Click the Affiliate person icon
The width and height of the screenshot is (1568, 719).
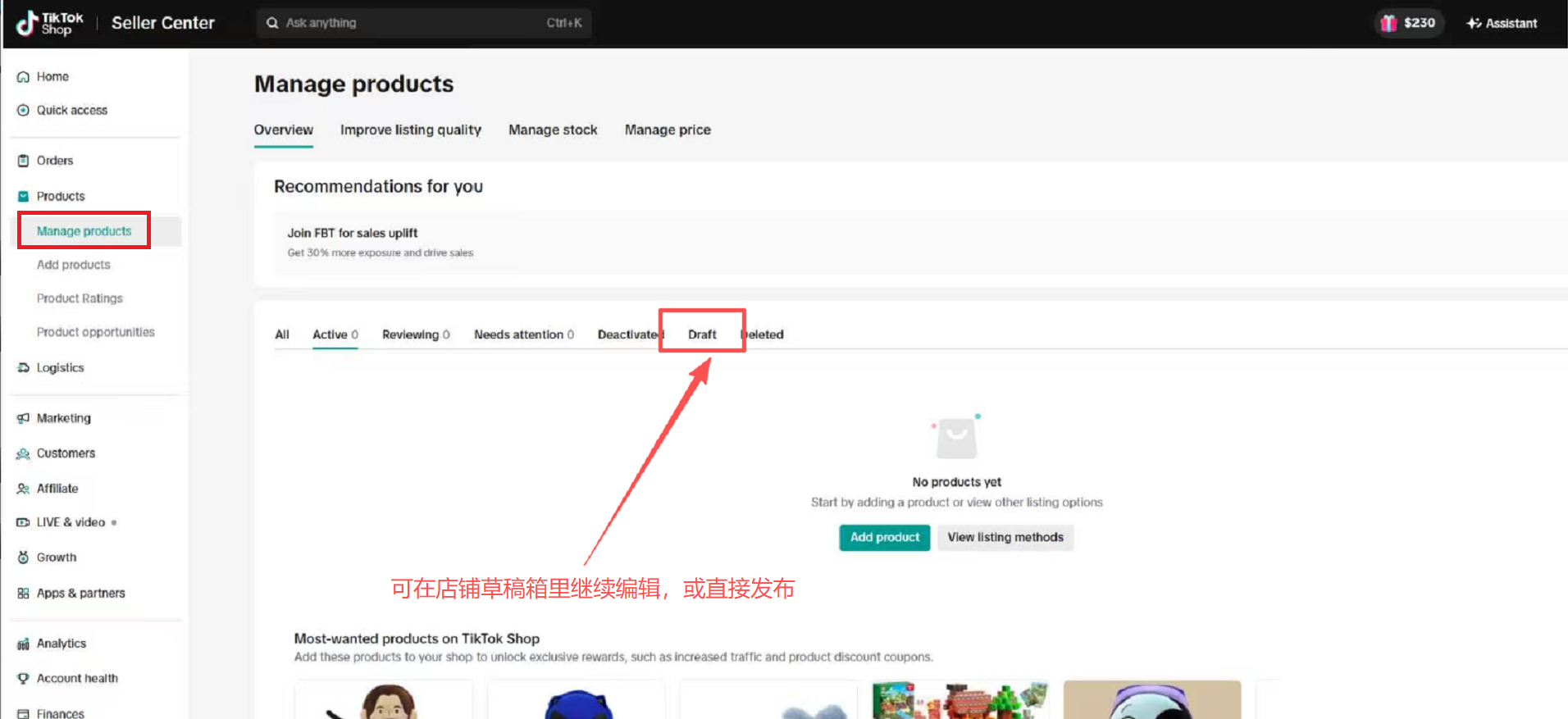coord(23,489)
